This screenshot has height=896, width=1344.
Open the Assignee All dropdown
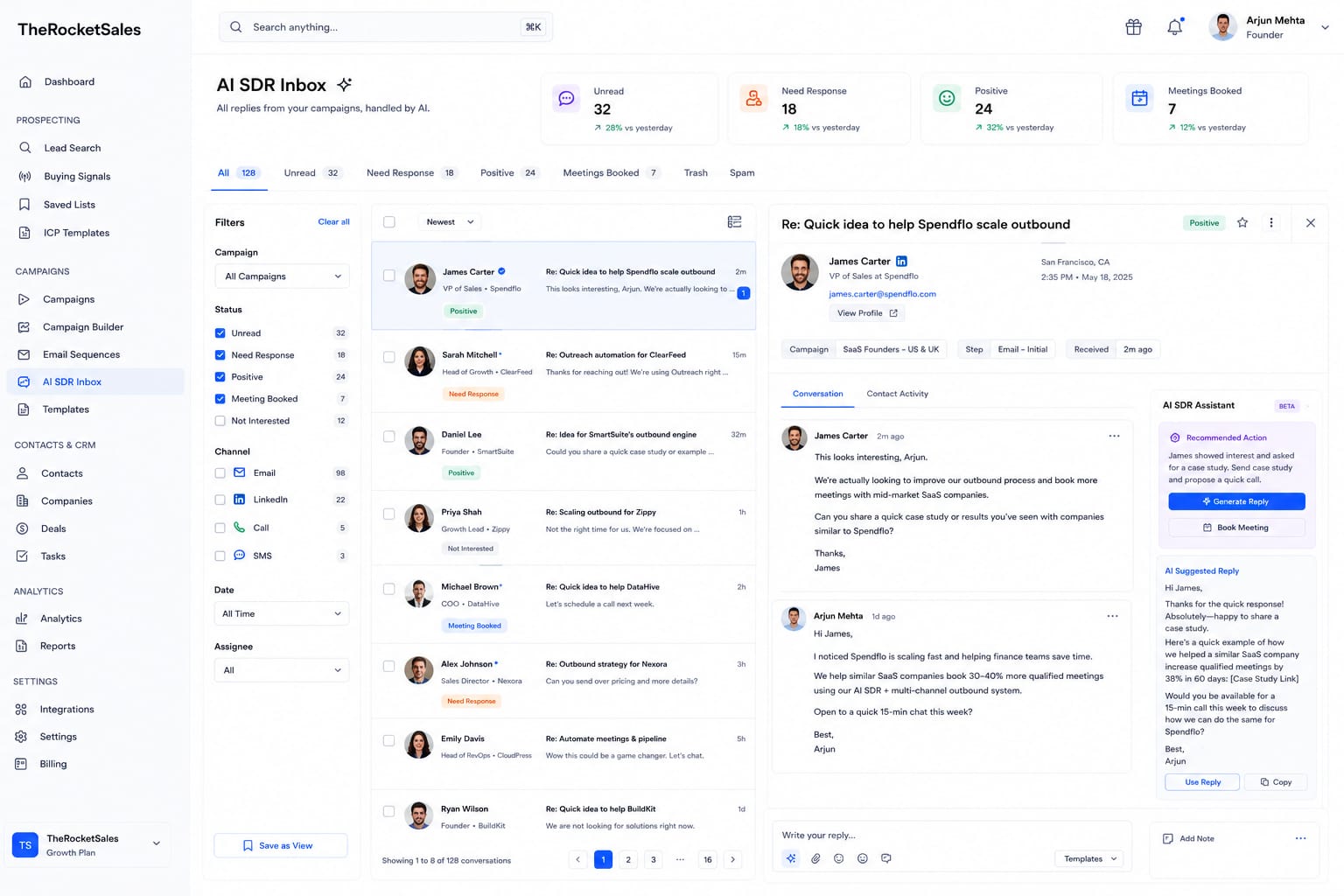[x=282, y=670]
